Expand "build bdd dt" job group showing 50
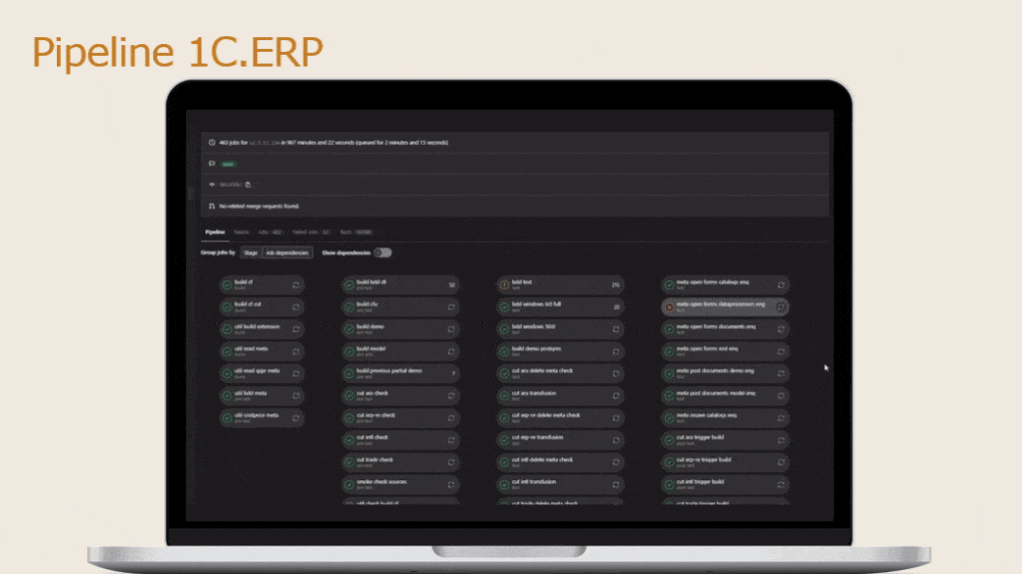Screen dimensions: 1022x574 (400, 285)
